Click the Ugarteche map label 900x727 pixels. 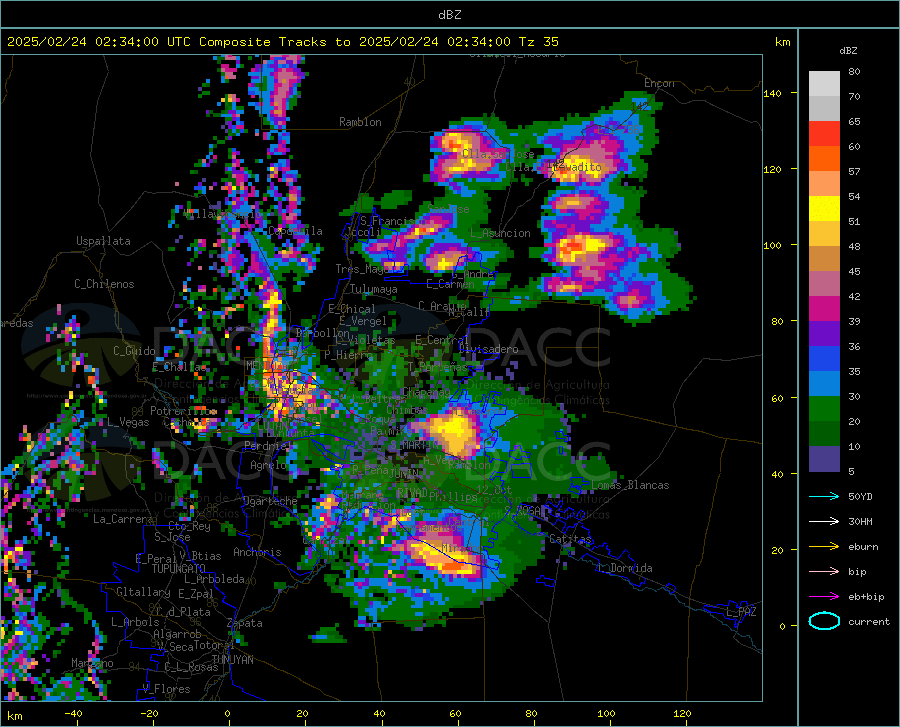[x=270, y=501]
